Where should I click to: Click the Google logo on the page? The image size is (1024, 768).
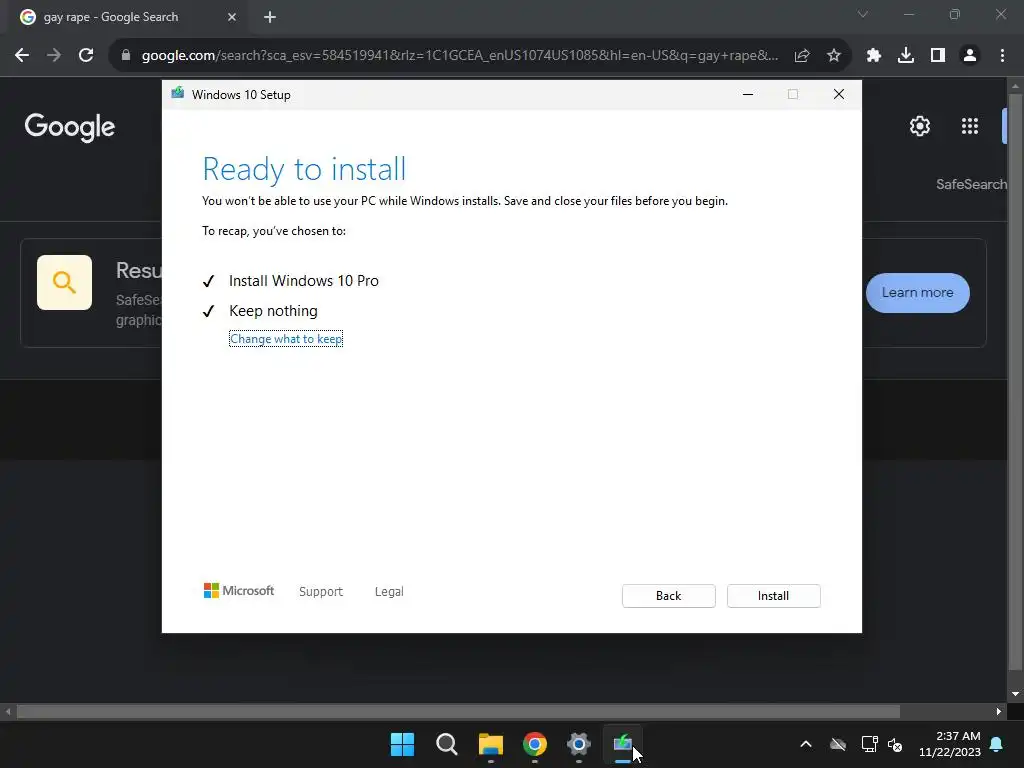[70, 127]
